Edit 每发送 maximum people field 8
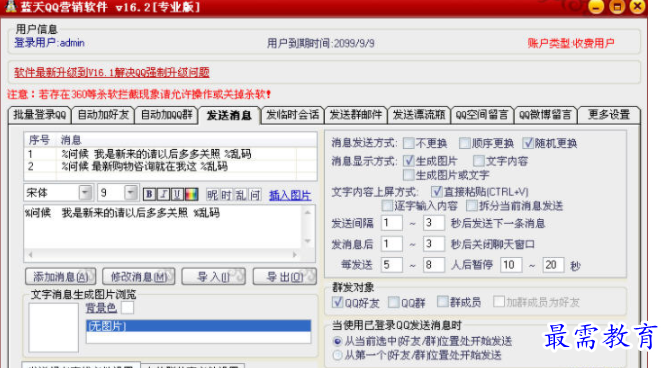 (x=434, y=265)
